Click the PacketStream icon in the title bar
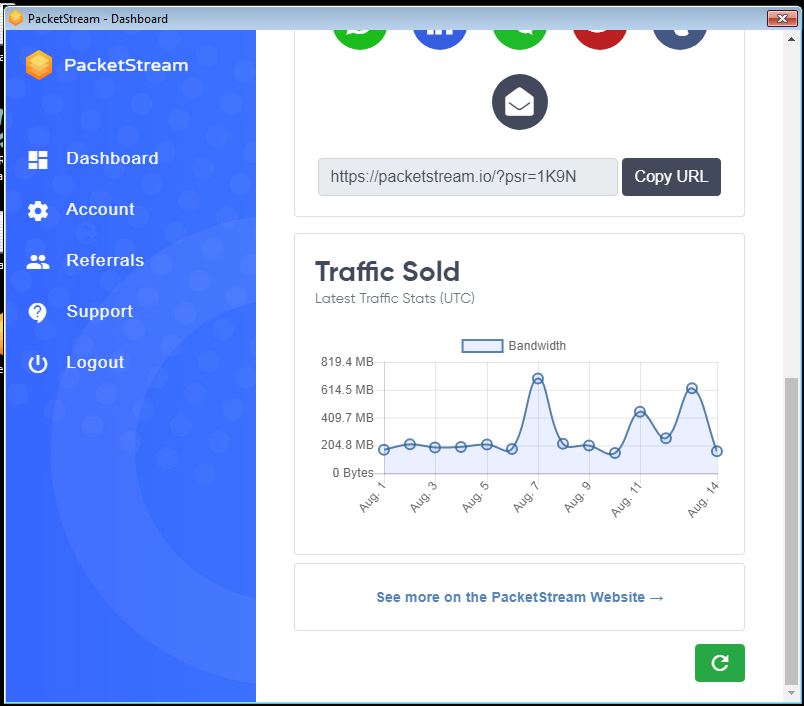Screen dimensions: 804x706 15,18
